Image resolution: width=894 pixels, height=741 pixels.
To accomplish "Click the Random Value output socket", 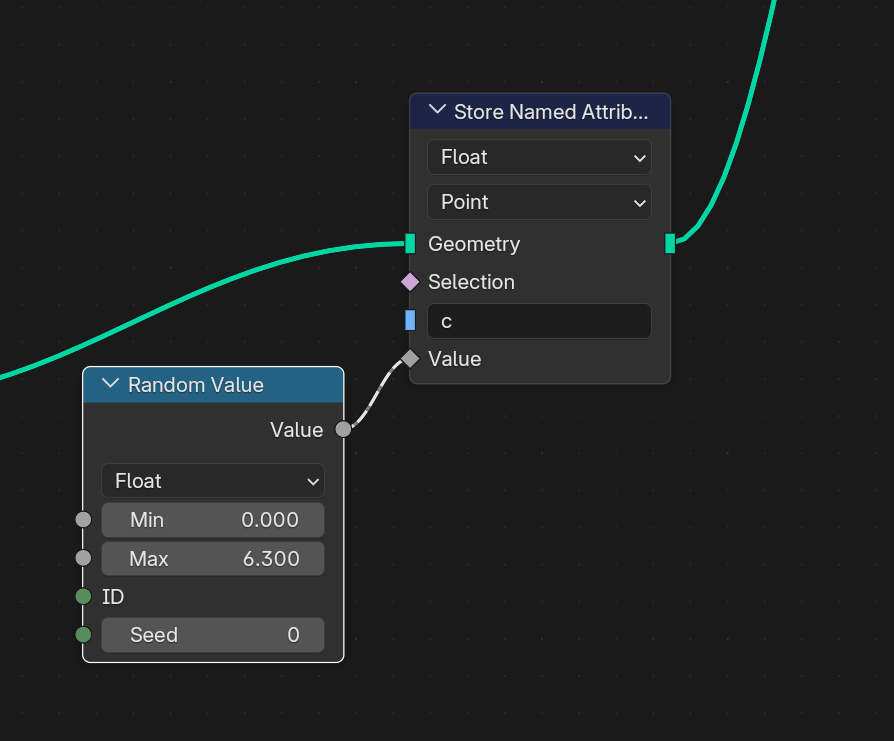I will pyautogui.click(x=343, y=430).
